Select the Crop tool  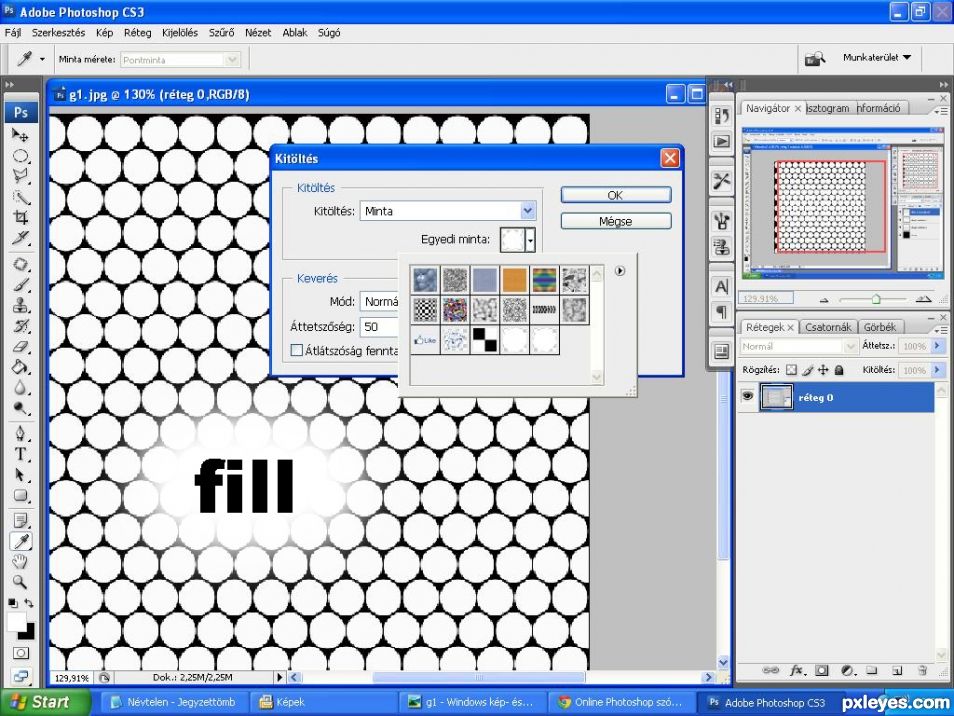tap(21, 217)
